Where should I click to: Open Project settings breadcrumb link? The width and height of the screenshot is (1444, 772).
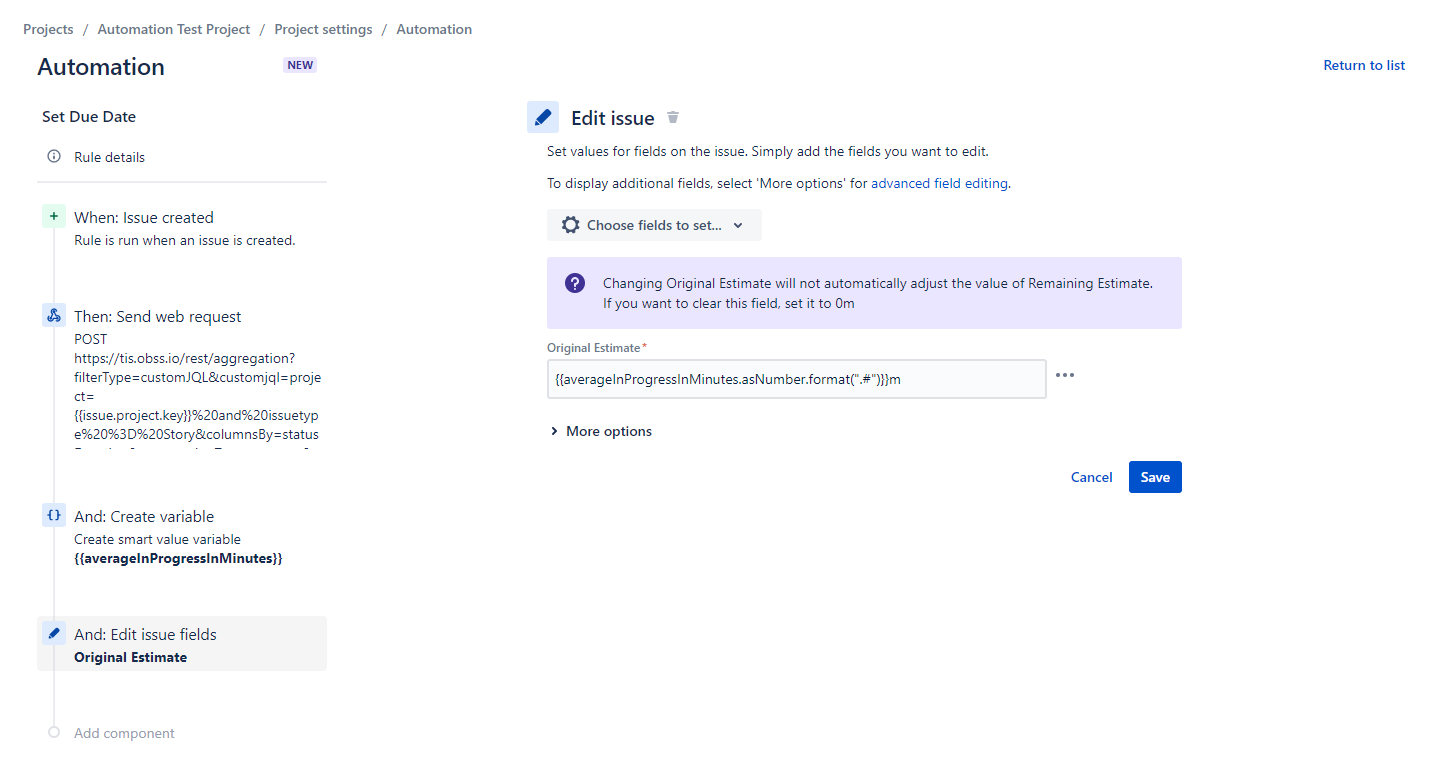(x=323, y=29)
